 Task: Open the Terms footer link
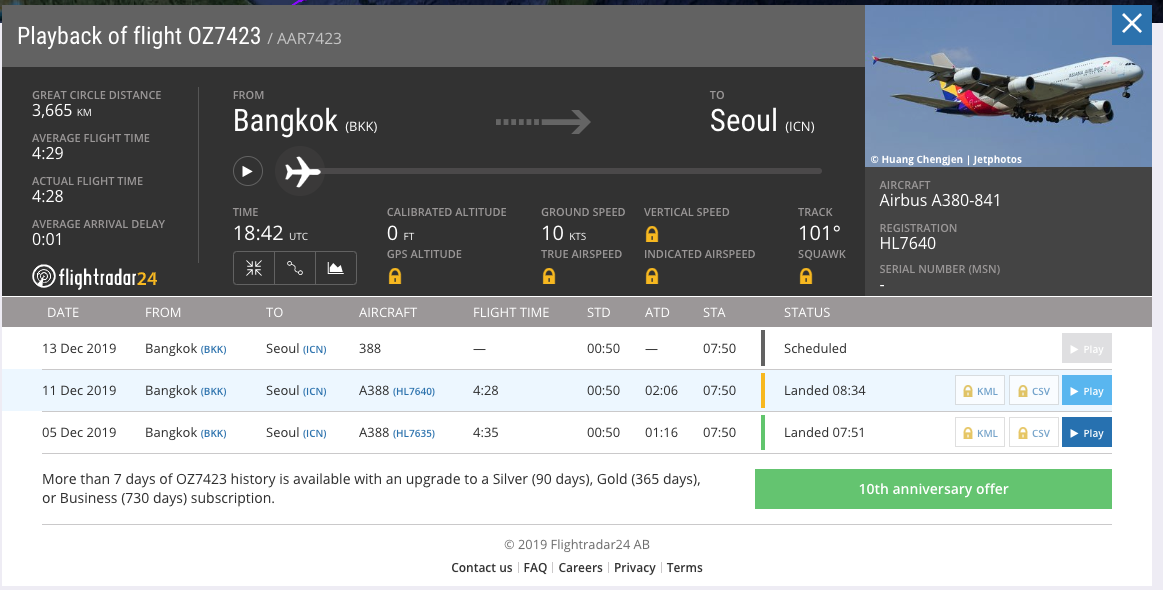[684, 568]
